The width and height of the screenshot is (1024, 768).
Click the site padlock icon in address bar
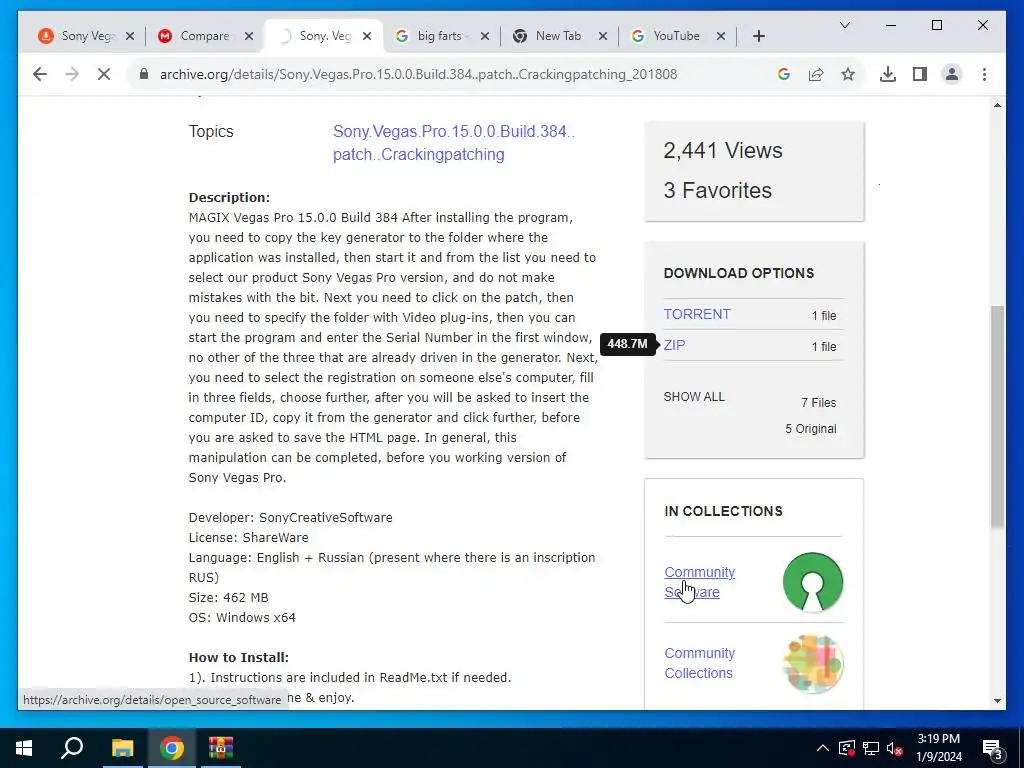tap(144, 74)
